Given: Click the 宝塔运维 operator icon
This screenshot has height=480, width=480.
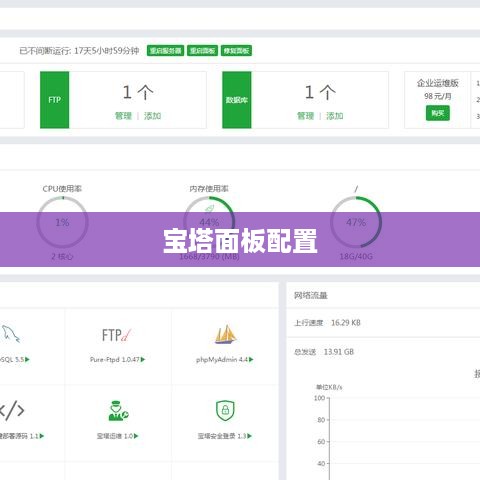Looking at the screenshot, I should click(118, 411).
